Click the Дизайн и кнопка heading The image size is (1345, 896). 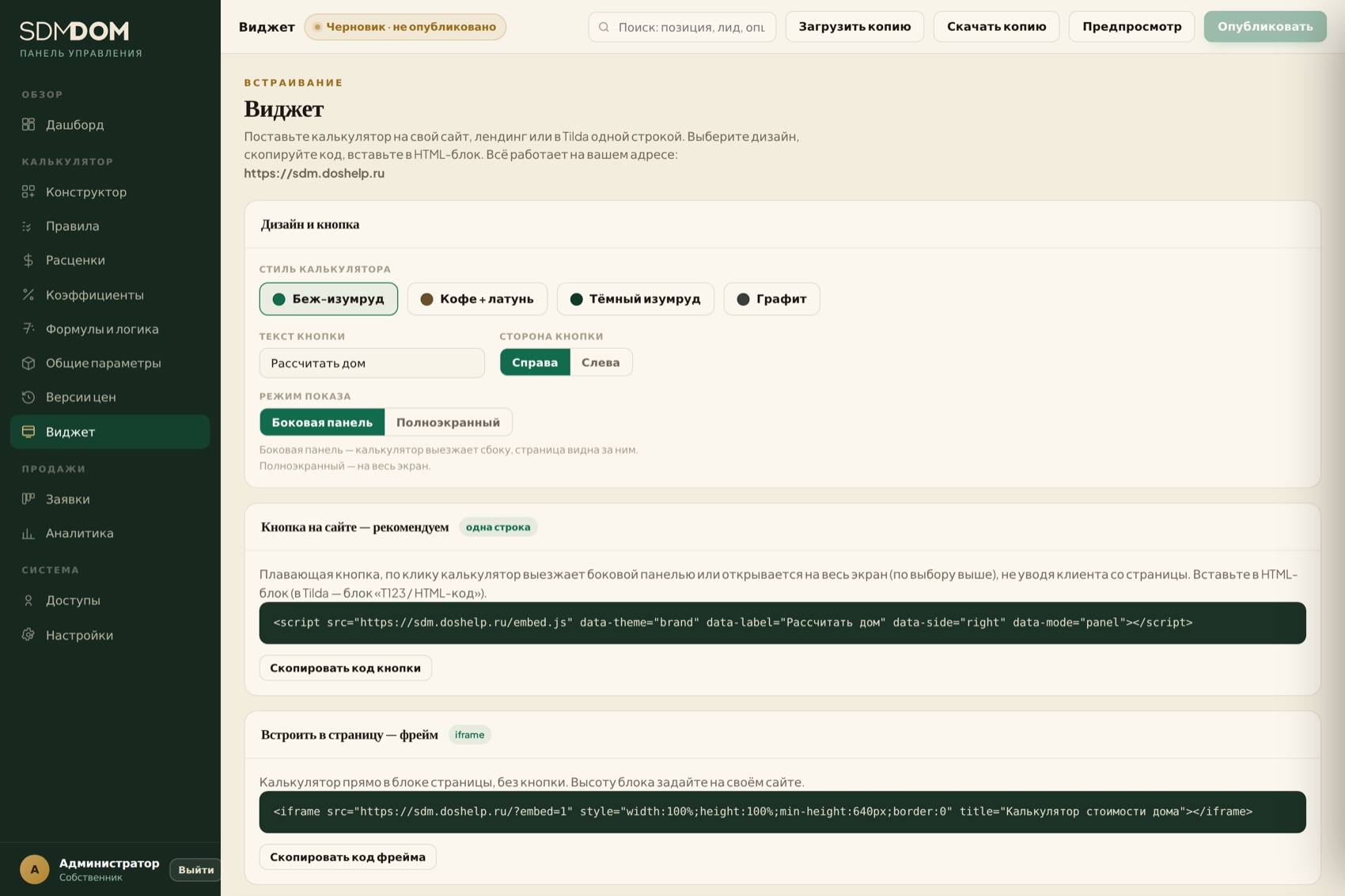(310, 225)
